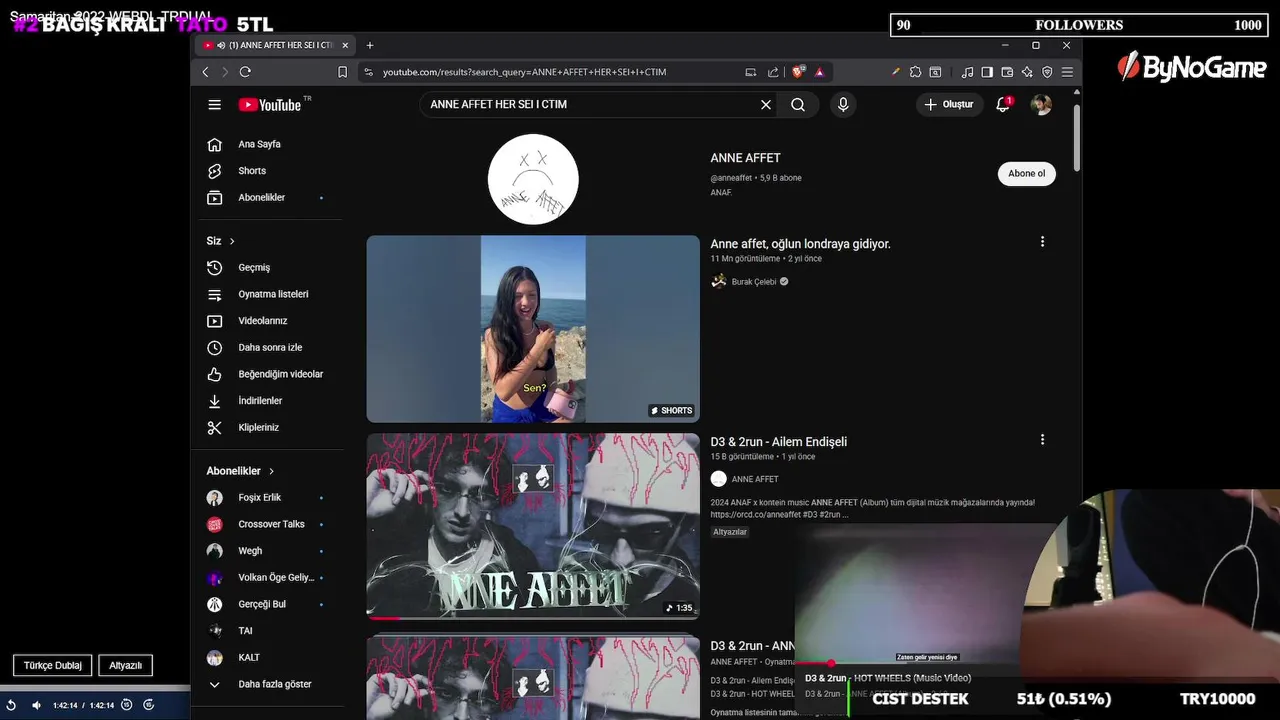Open Ailem Endişeli video thumbnail
Screen dimensions: 1280x720
point(533,526)
